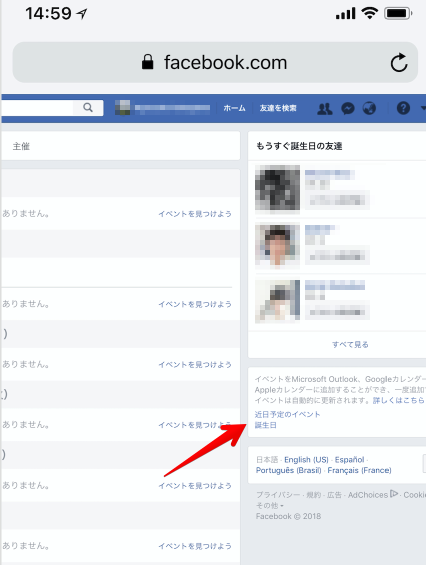This screenshot has height=565, width=426.
Task: Open the 広告 footer link
Action: 334,495
